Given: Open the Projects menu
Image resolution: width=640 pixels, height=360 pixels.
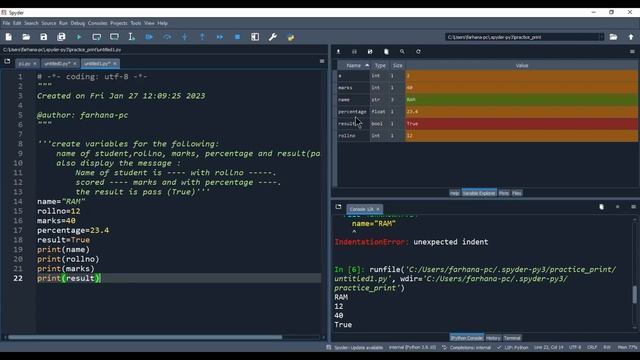Looking at the screenshot, I should point(119,23).
